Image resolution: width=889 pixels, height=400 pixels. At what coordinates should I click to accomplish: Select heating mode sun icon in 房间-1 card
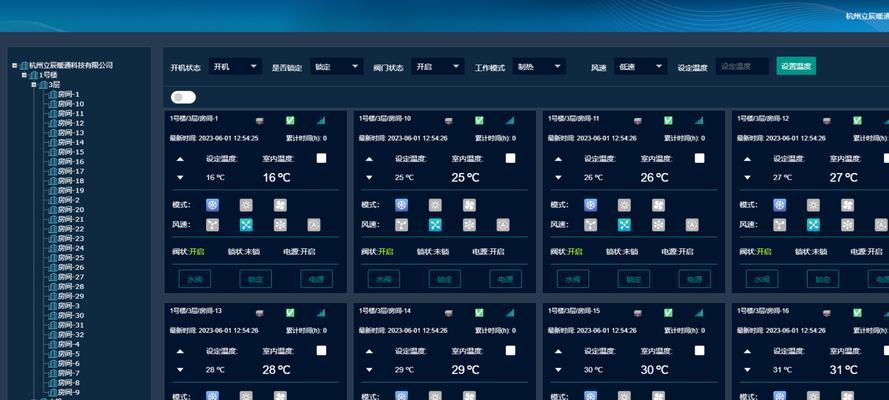[x=246, y=205]
